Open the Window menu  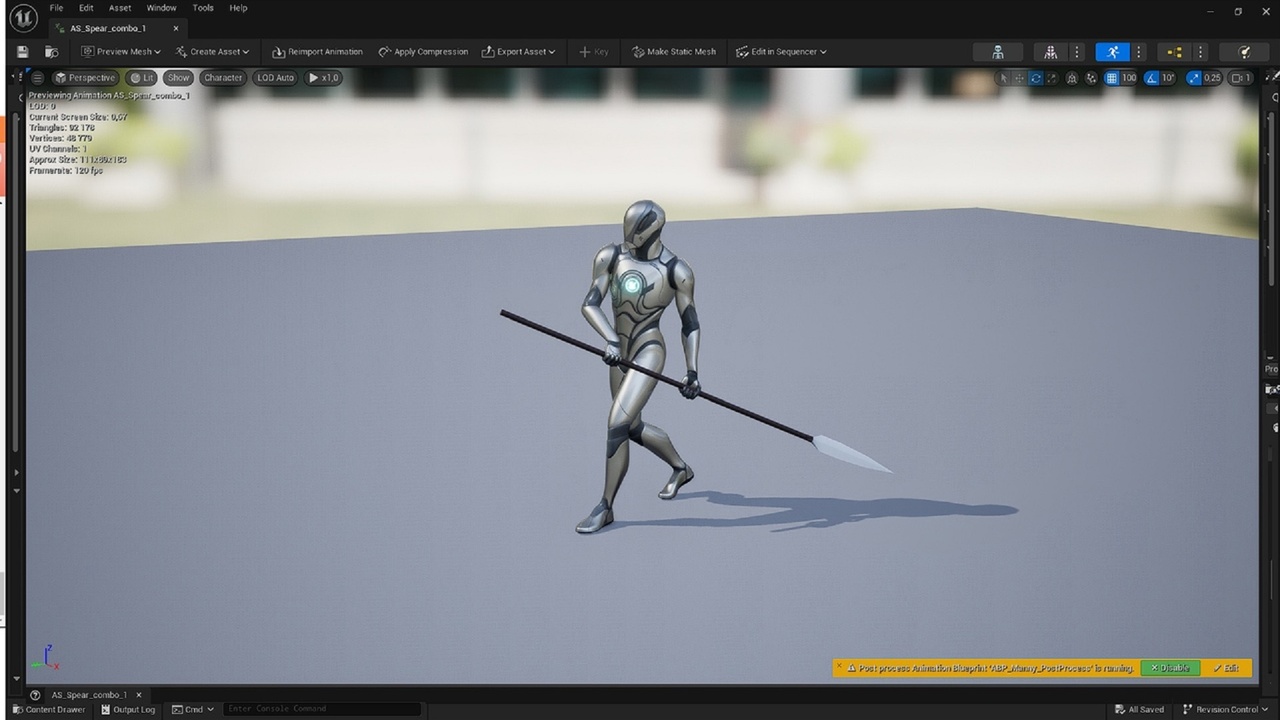click(x=161, y=8)
